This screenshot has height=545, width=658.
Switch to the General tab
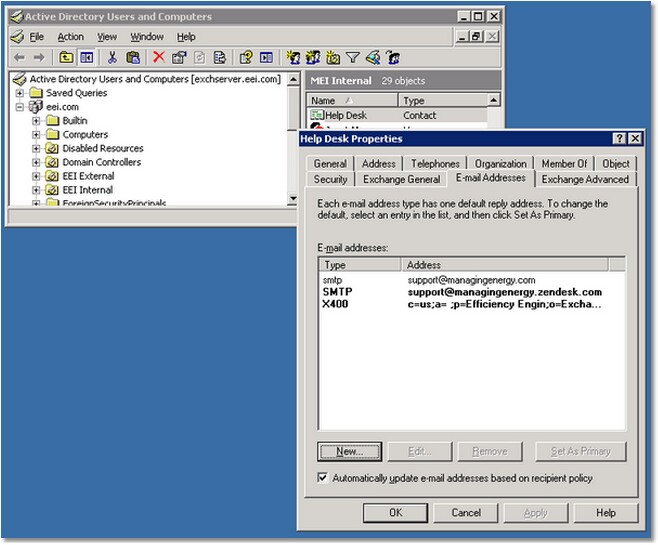point(330,164)
